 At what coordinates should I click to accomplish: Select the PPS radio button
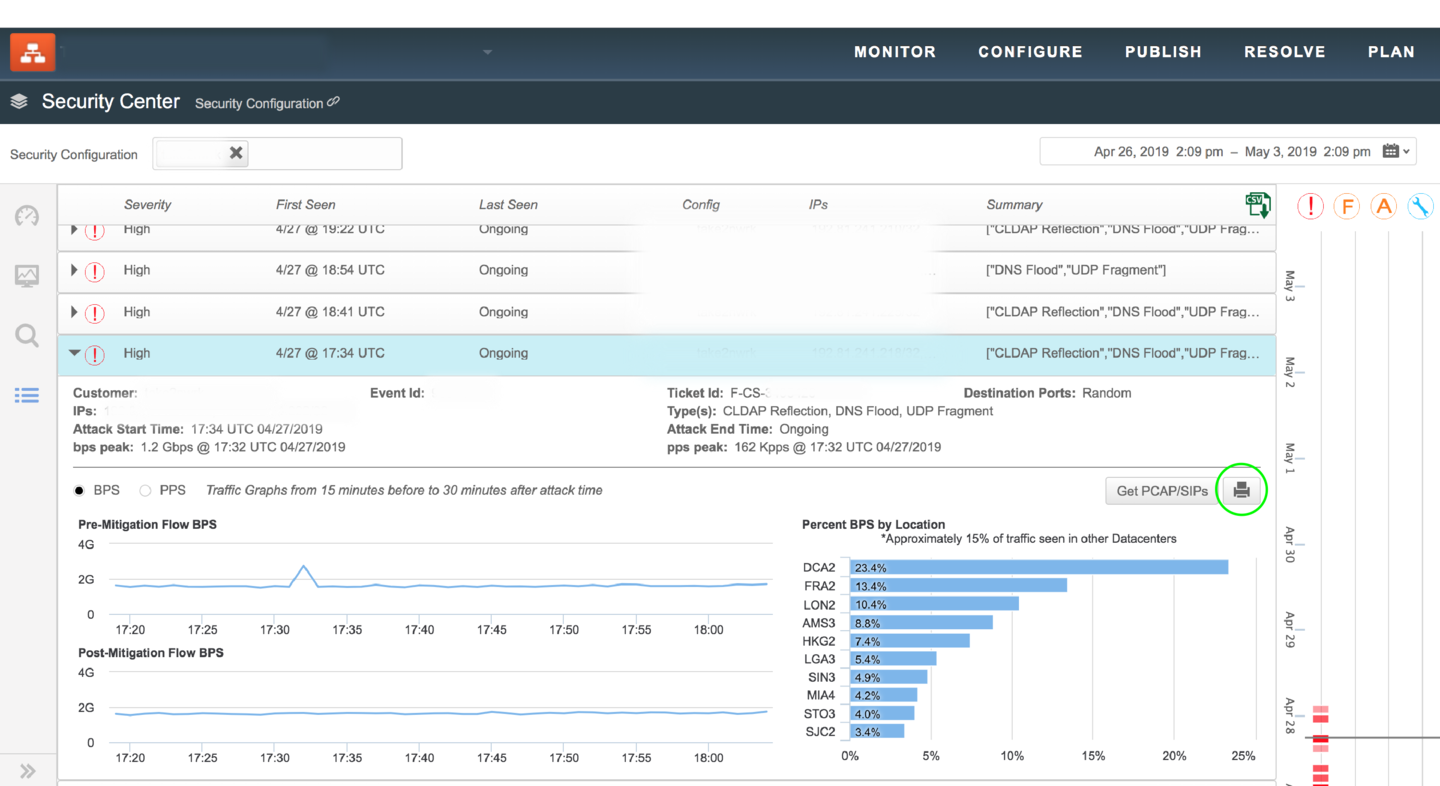coord(146,491)
